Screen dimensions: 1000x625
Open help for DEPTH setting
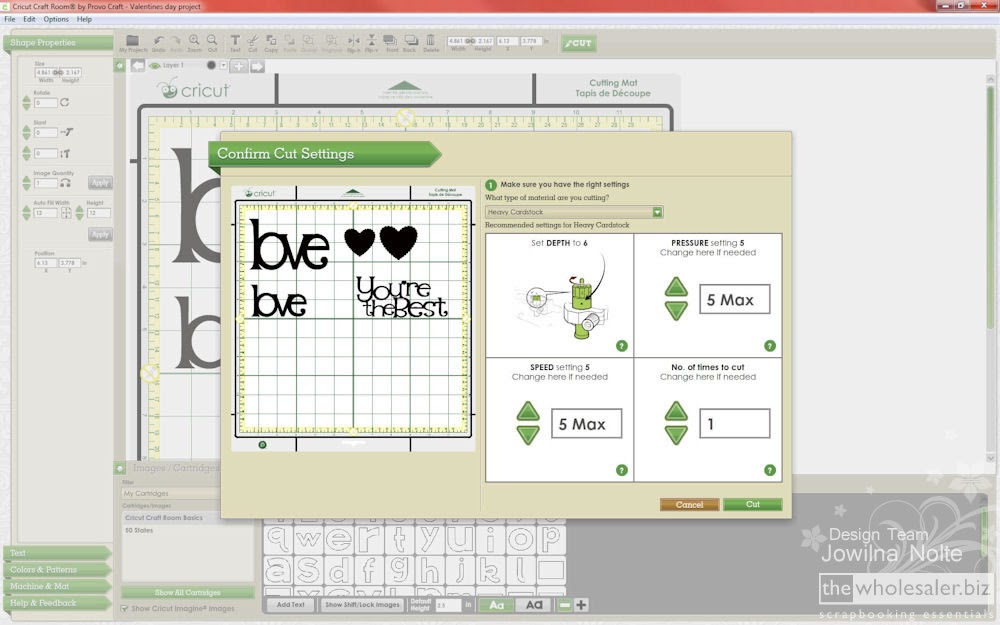(x=622, y=346)
